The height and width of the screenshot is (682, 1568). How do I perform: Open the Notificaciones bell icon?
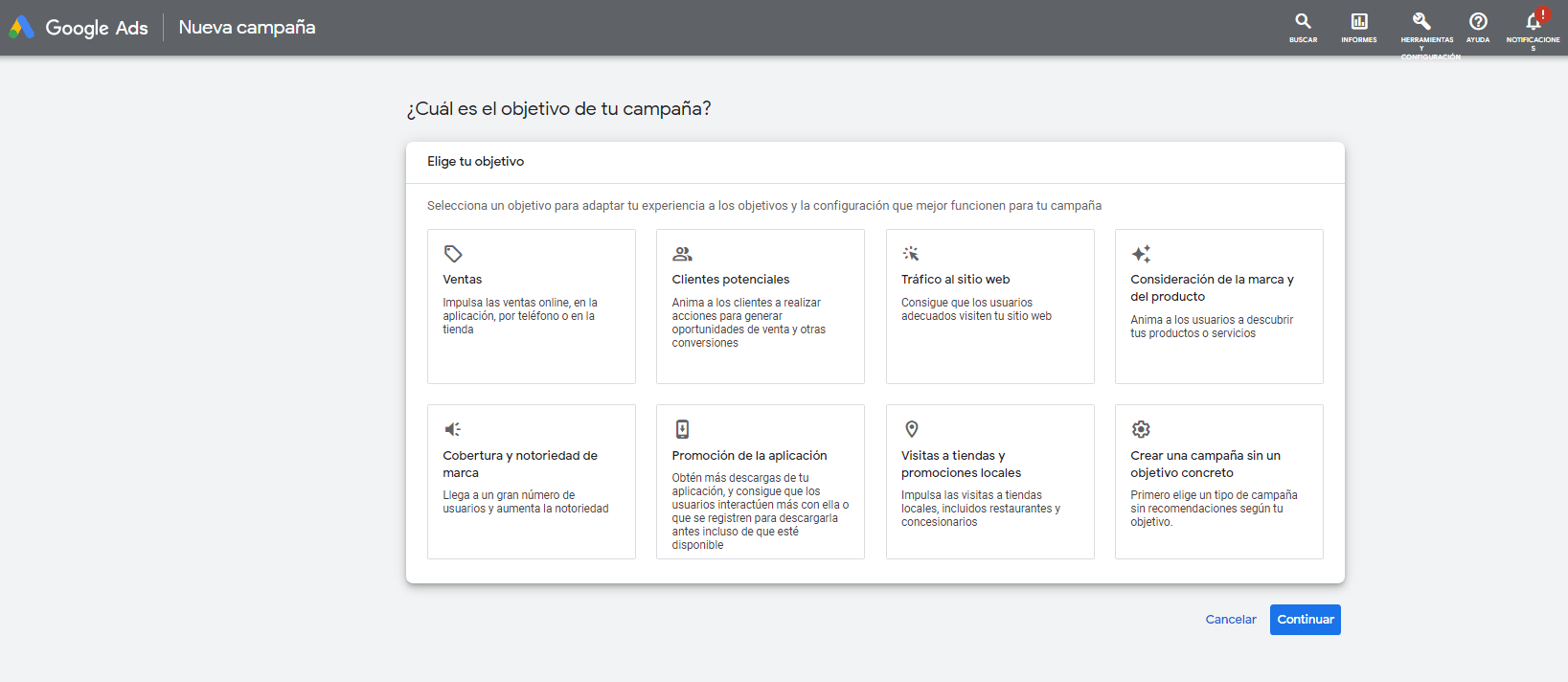pyautogui.click(x=1533, y=21)
